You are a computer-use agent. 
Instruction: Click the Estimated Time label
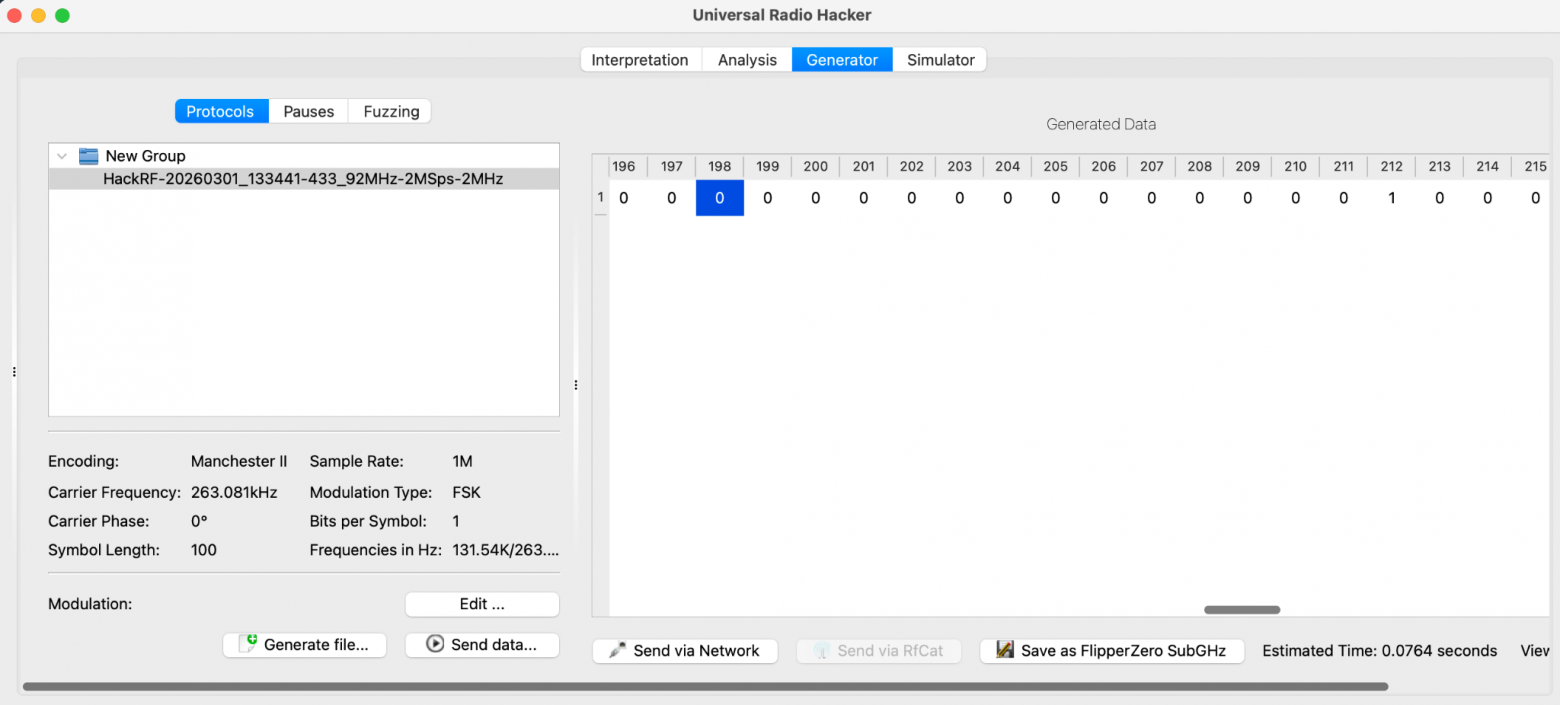(x=1380, y=651)
